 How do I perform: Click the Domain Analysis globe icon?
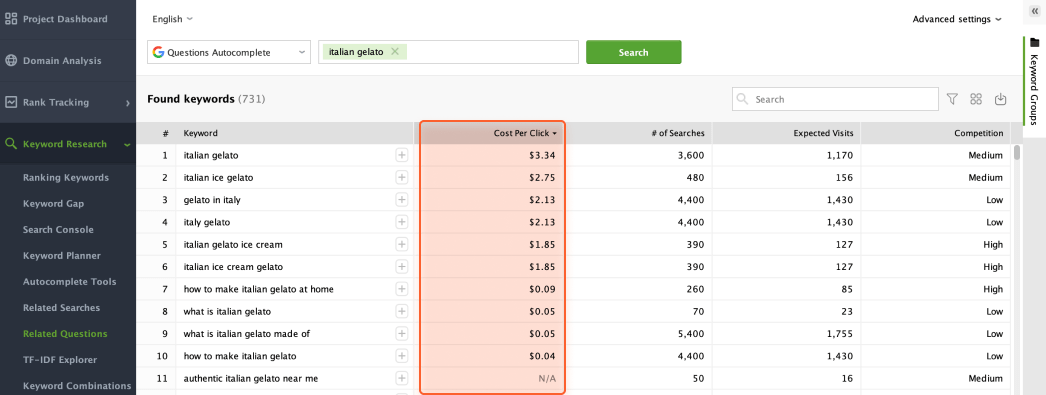point(11,61)
